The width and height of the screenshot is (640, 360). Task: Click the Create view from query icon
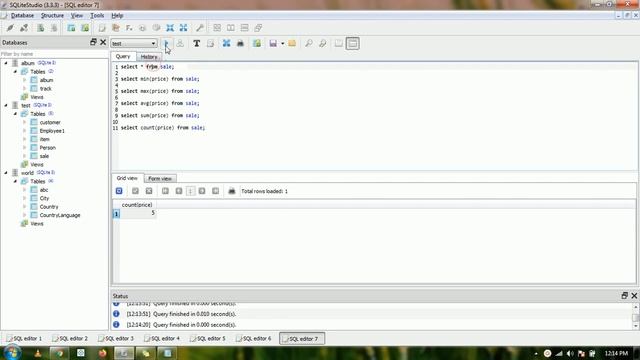(x=256, y=43)
